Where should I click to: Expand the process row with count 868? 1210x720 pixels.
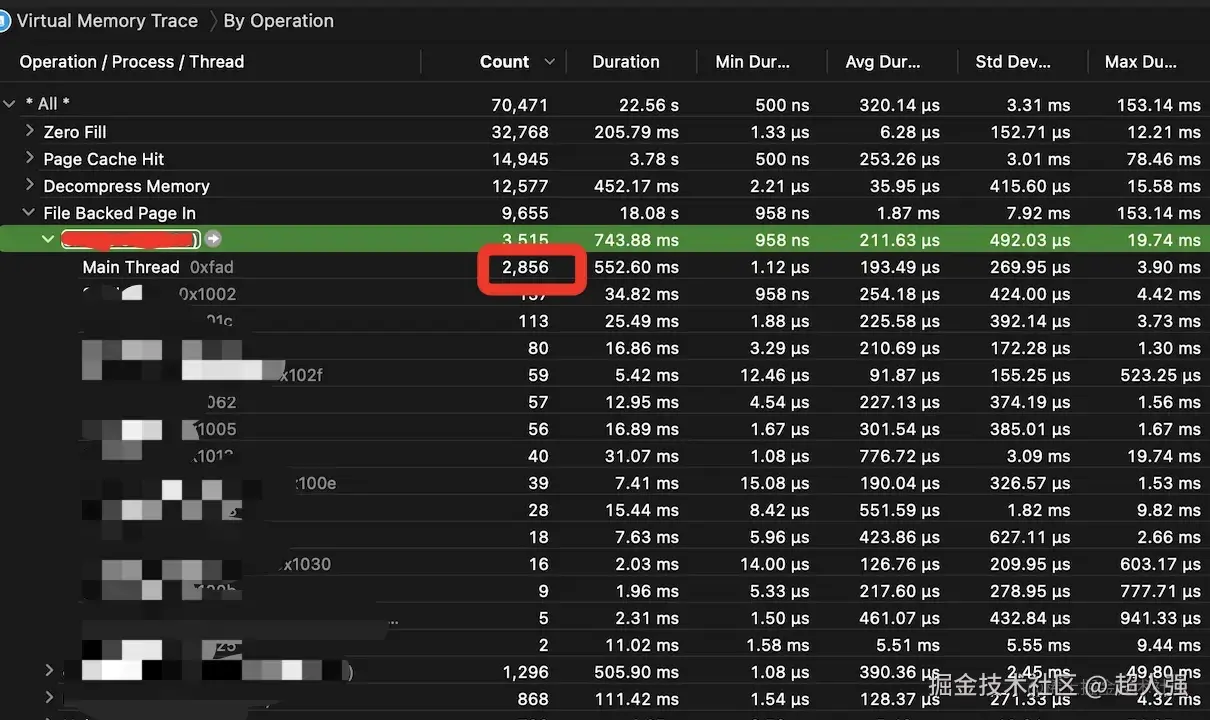(49, 697)
